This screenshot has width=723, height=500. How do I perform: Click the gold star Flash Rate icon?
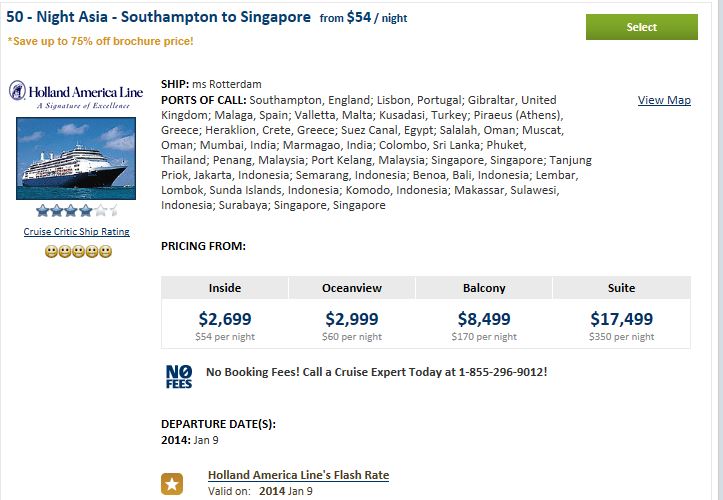point(172,484)
